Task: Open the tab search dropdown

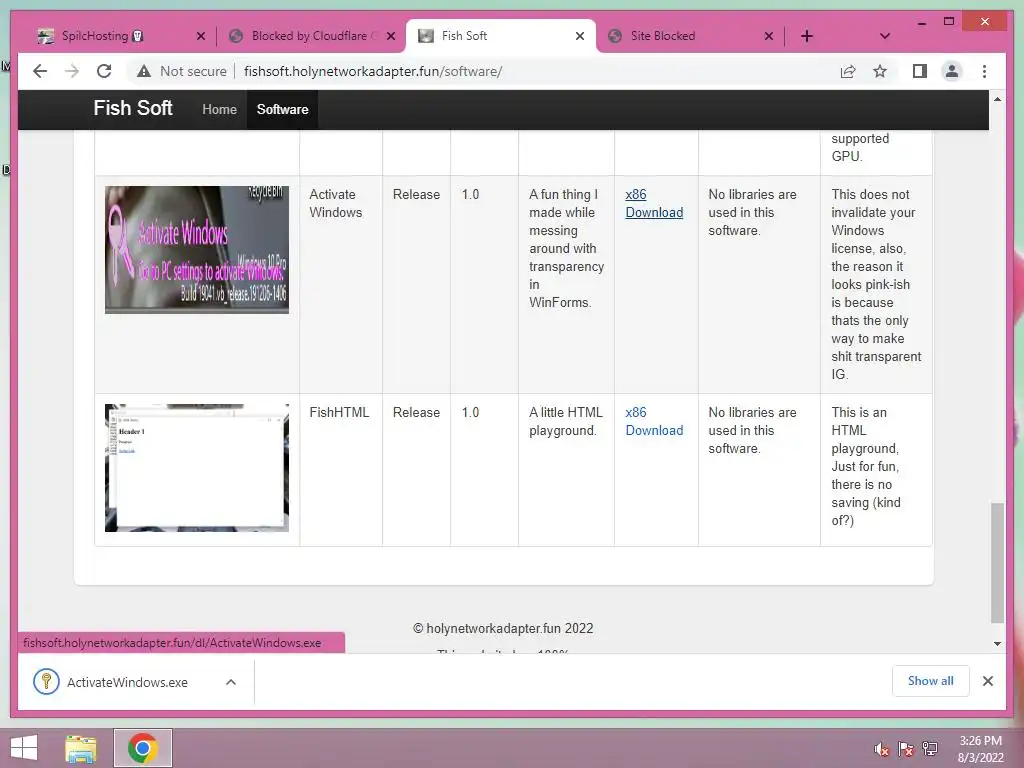Action: (x=884, y=36)
